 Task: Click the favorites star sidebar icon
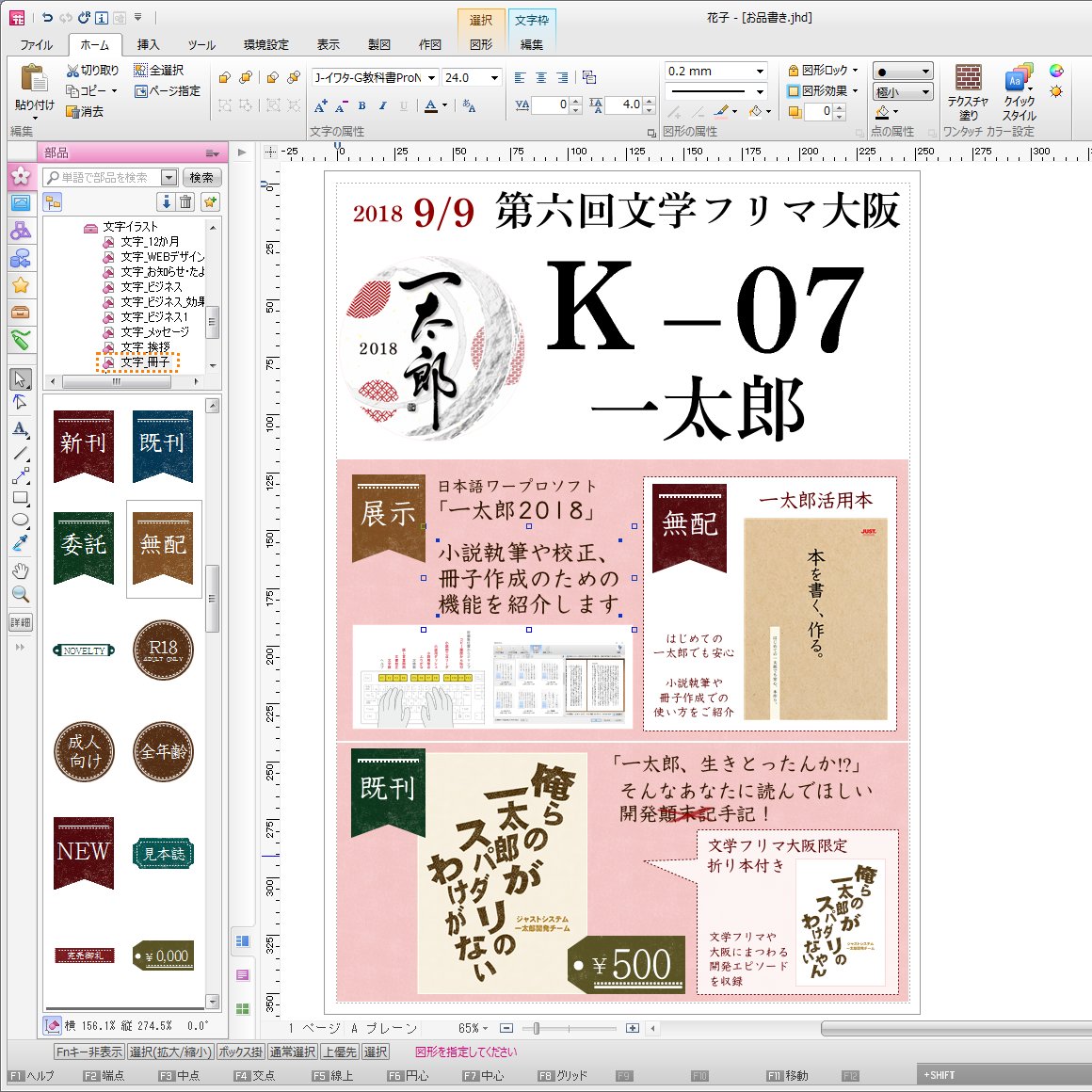(x=21, y=285)
